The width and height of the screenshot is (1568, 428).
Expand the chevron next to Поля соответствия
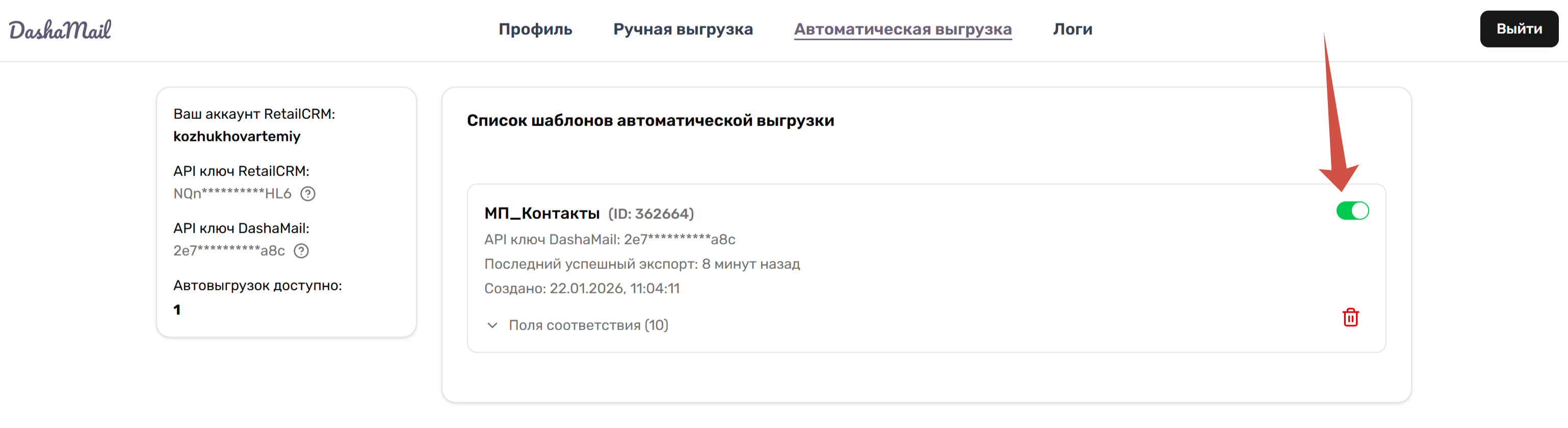point(492,325)
